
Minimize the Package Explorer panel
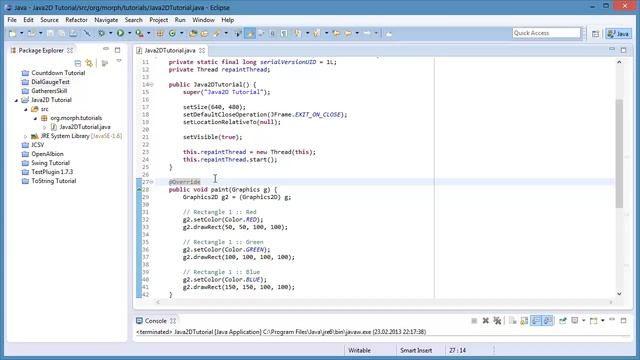(x=106, y=49)
